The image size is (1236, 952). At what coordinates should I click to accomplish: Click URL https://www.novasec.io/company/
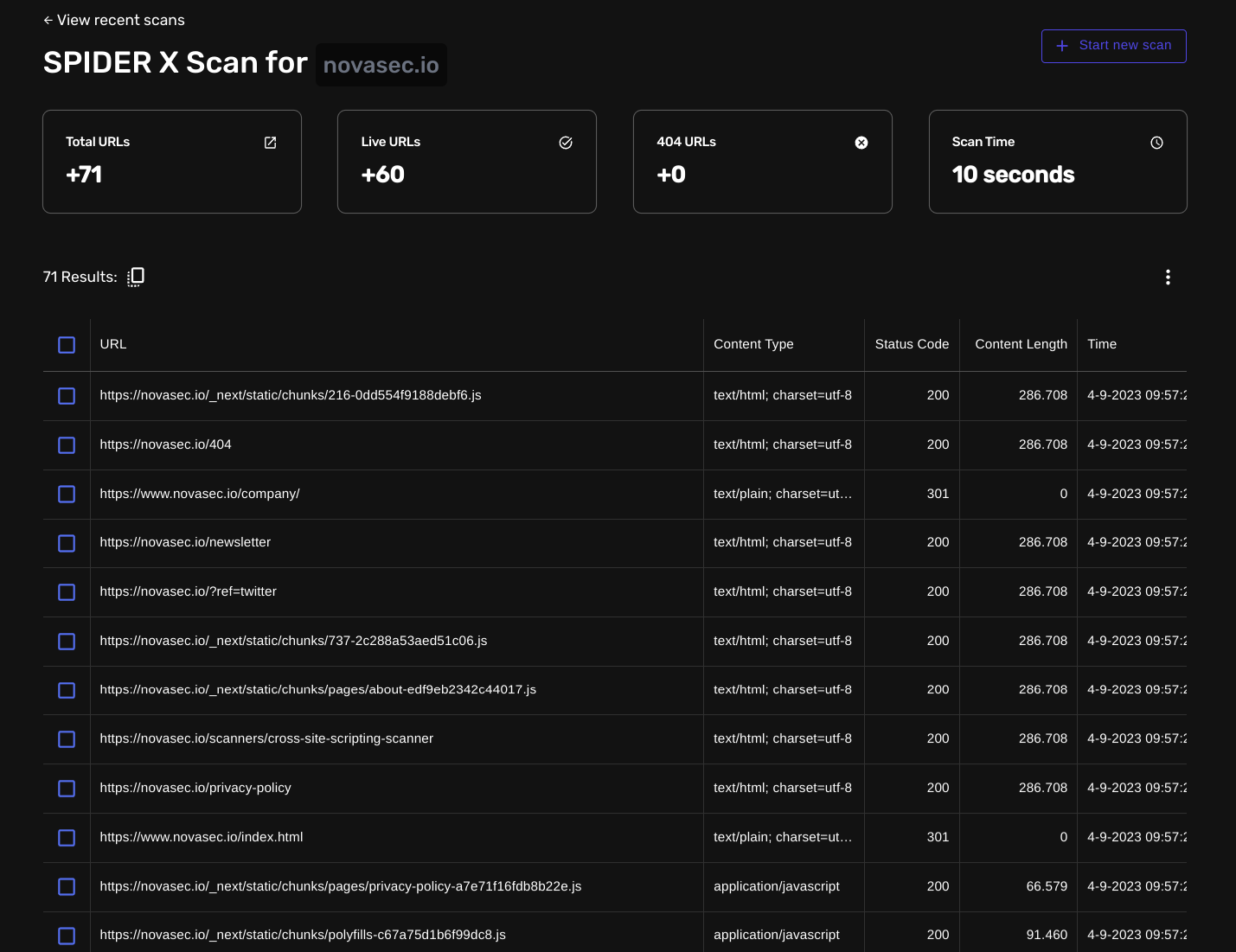(x=200, y=494)
